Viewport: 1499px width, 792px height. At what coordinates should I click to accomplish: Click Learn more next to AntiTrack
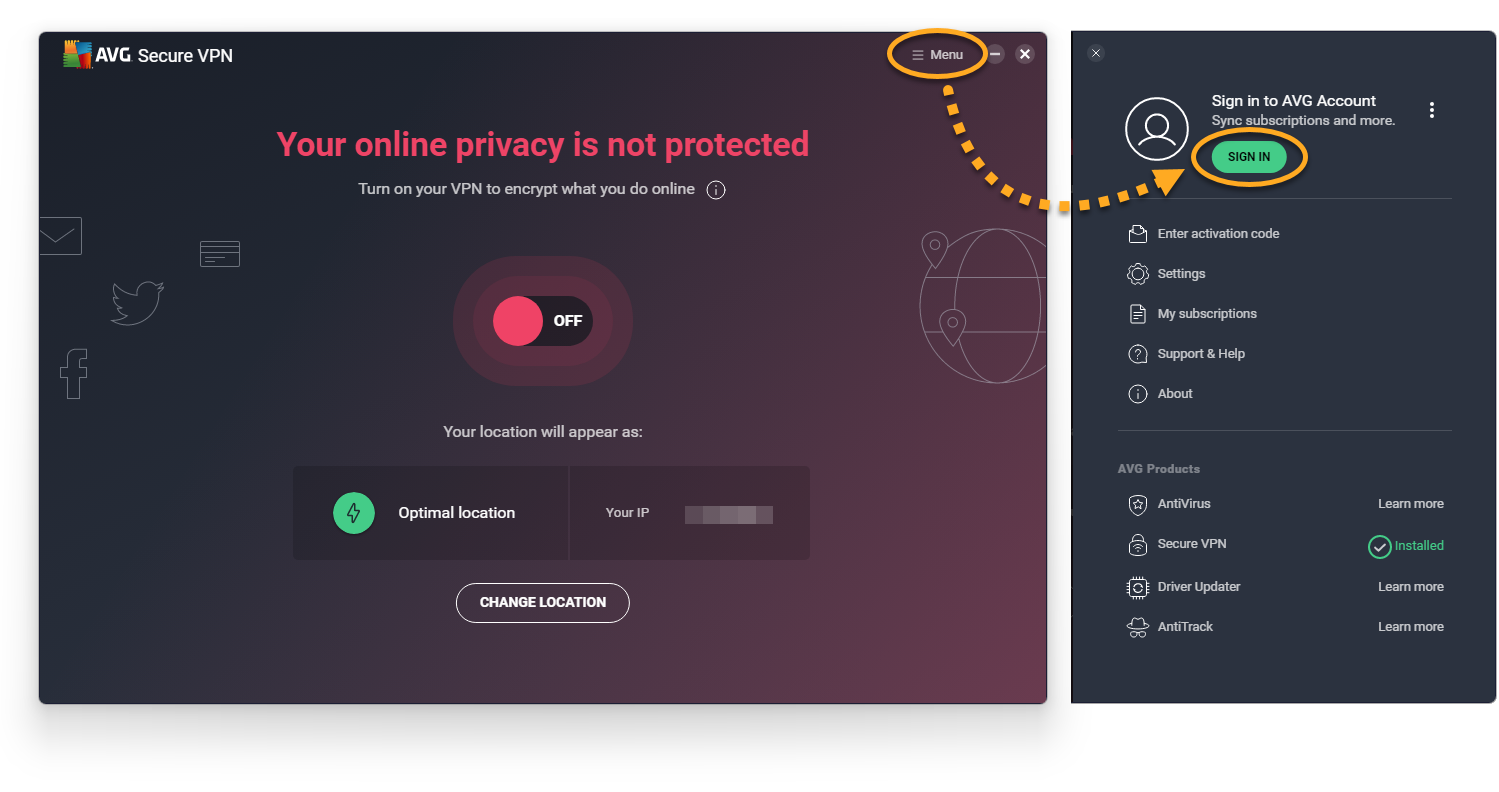pyautogui.click(x=1410, y=627)
